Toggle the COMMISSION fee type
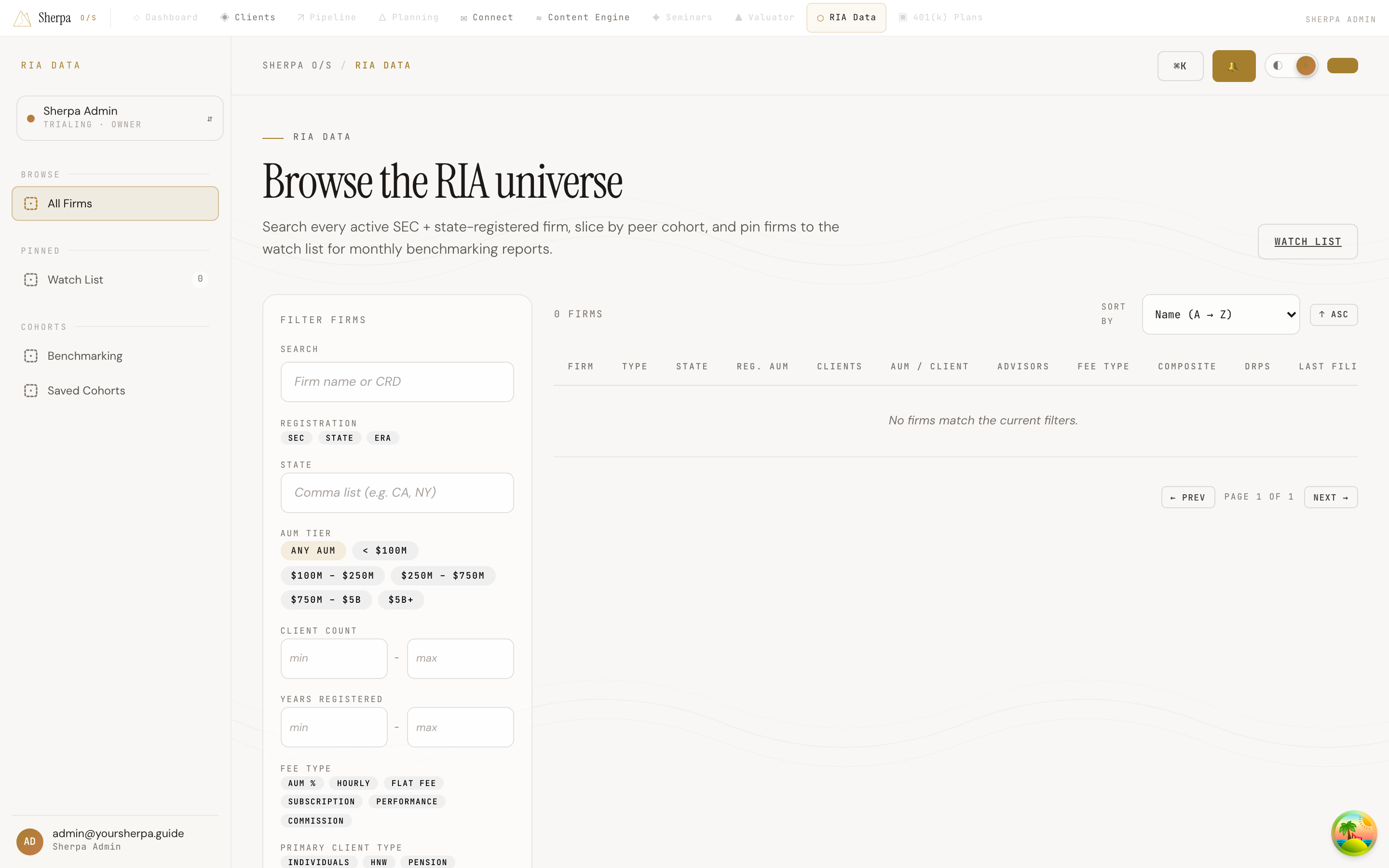The height and width of the screenshot is (868, 1389). [316, 821]
